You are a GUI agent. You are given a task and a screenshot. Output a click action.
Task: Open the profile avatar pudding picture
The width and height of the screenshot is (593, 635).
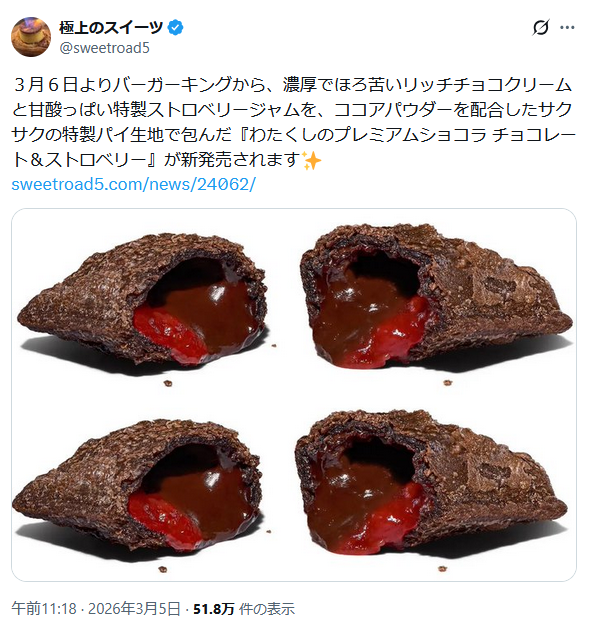31,37
